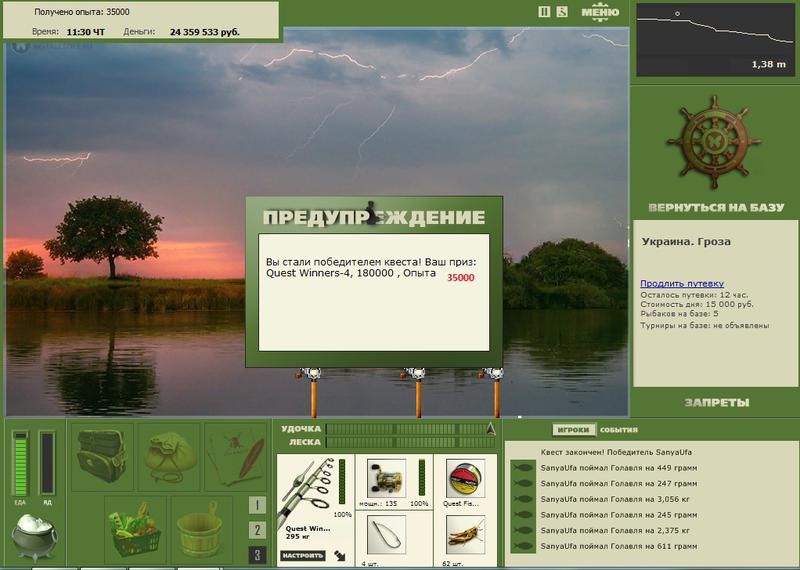800x570 pixels.
Task: Switch to rod slot 1
Action: point(257,505)
